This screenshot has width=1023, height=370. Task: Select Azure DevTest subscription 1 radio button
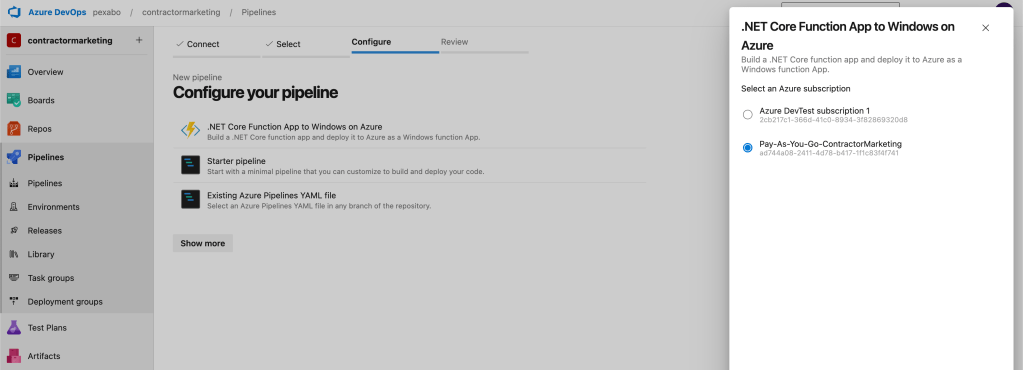pyautogui.click(x=748, y=115)
